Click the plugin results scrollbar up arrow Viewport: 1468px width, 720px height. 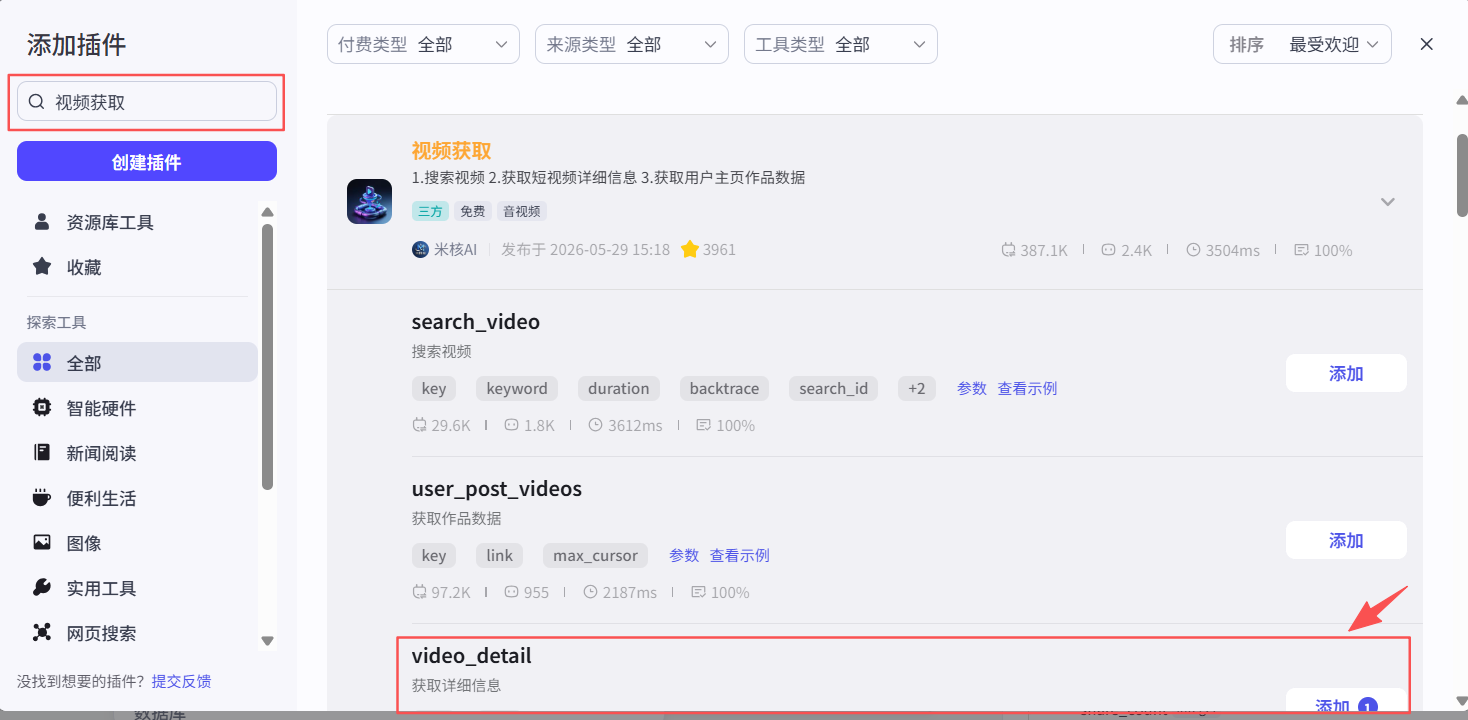click(1462, 100)
